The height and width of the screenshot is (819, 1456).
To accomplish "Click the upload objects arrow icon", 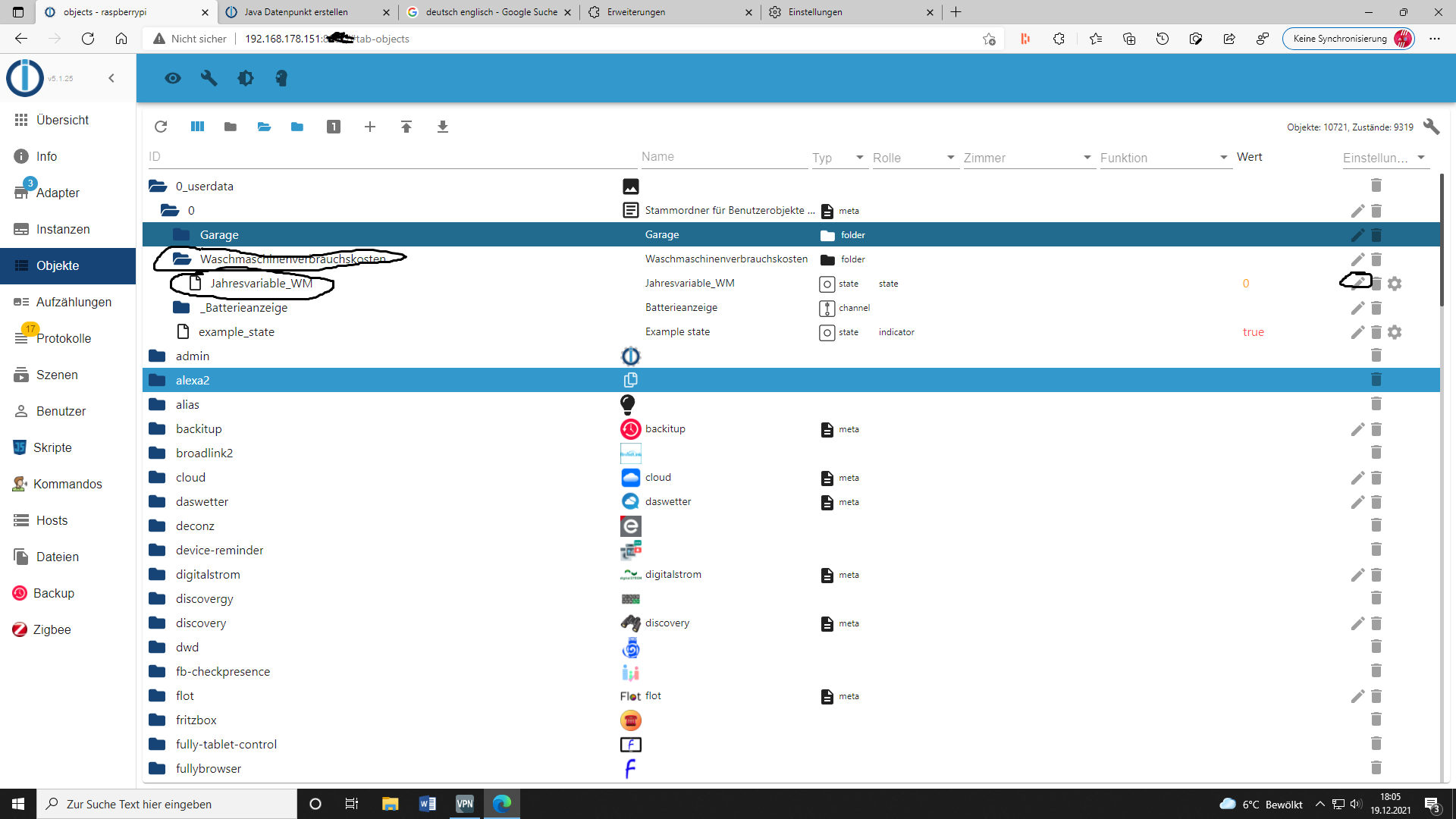I will point(406,127).
